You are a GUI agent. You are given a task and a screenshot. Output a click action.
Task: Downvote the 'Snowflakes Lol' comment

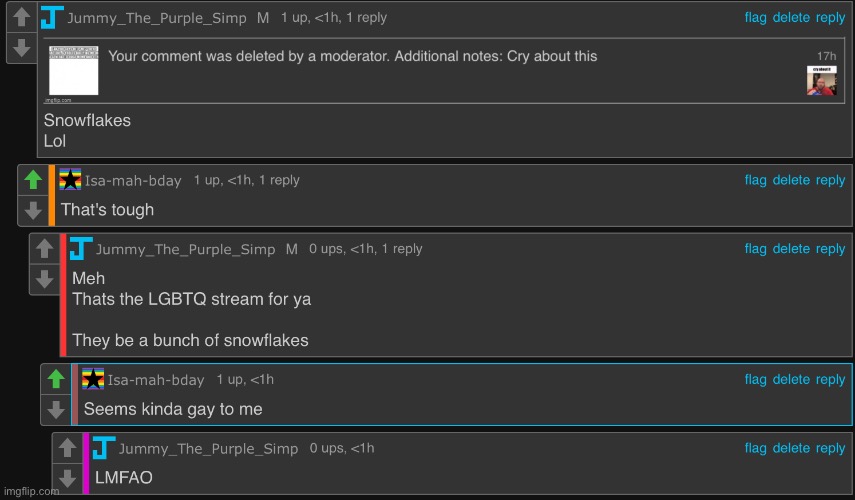21,48
